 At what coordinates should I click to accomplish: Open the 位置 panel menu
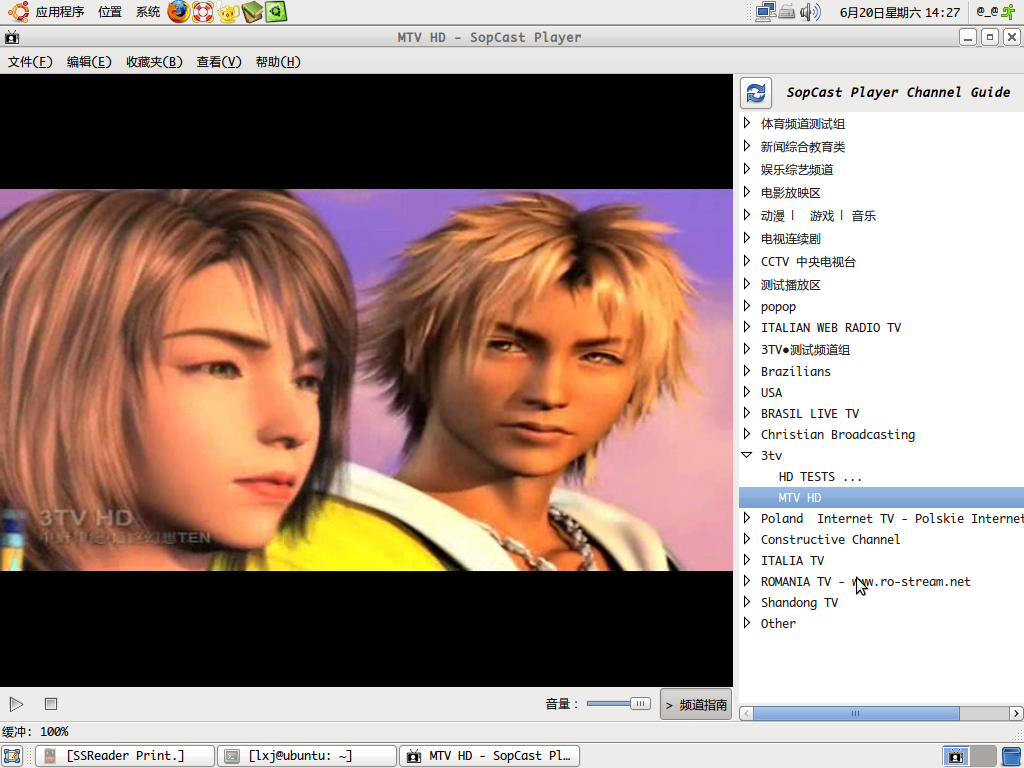click(x=110, y=12)
